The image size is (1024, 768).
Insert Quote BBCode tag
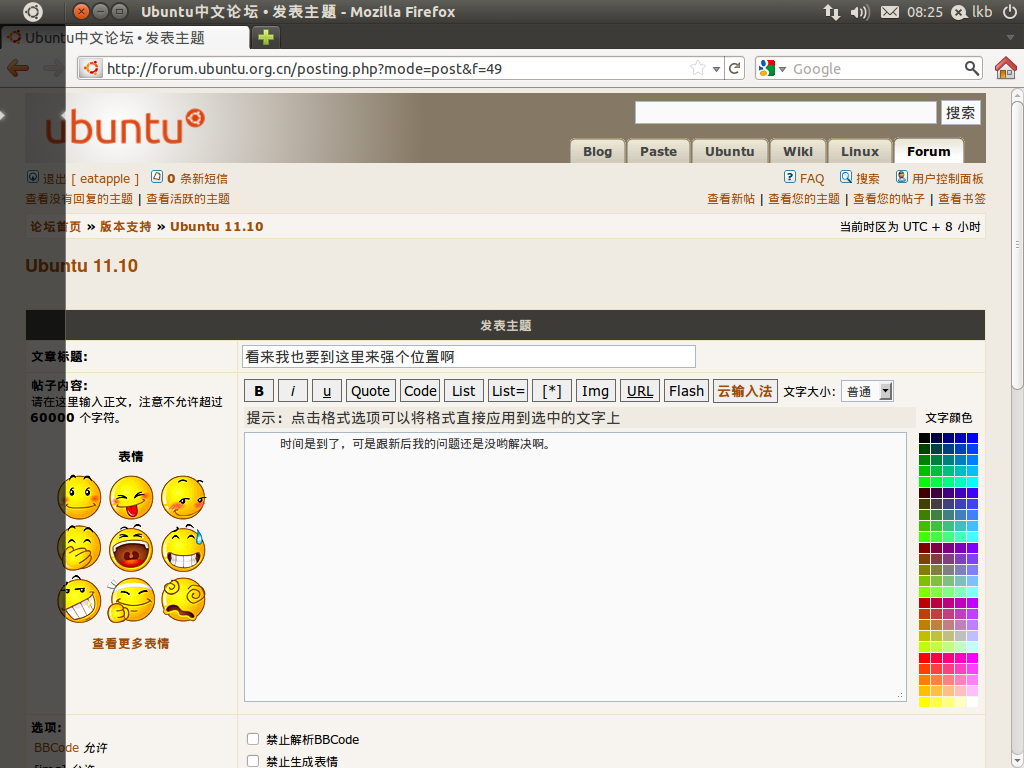[x=370, y=391]
